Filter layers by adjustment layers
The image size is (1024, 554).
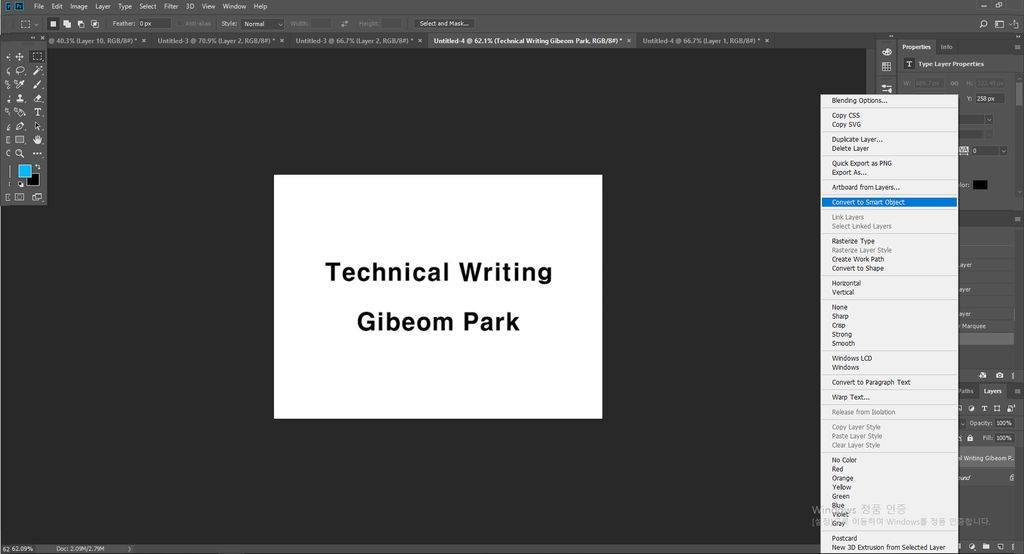tap(972, 408)
